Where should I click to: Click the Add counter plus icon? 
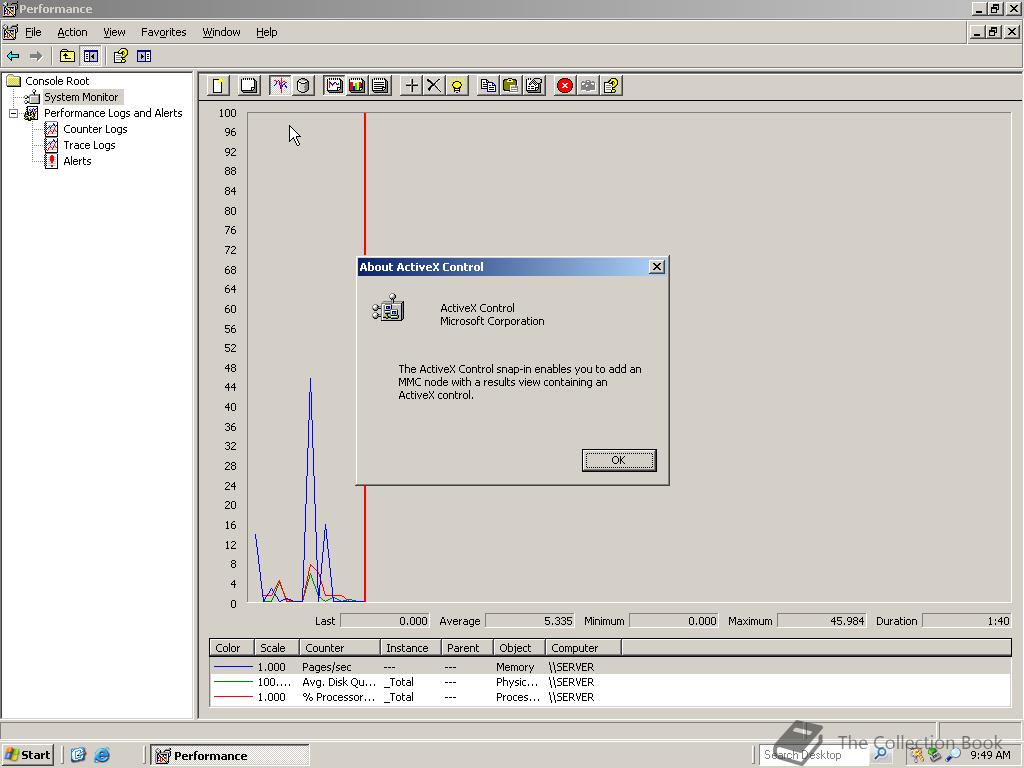point(411,86)
